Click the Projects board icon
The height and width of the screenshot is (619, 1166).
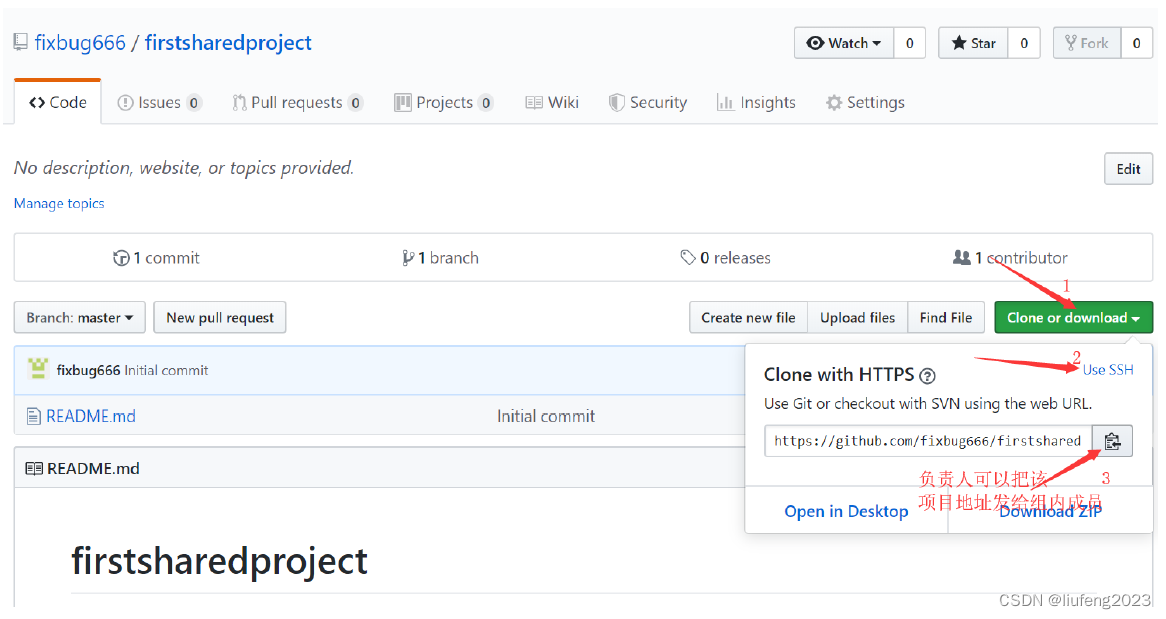tap(403, 103)
